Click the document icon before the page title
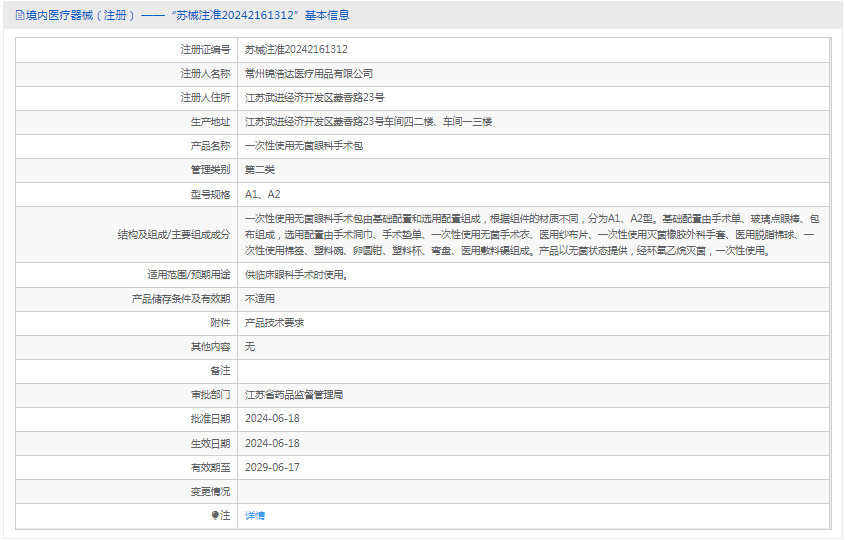The height and width of the screenshot is (540, 845). (x=19, y=16)
